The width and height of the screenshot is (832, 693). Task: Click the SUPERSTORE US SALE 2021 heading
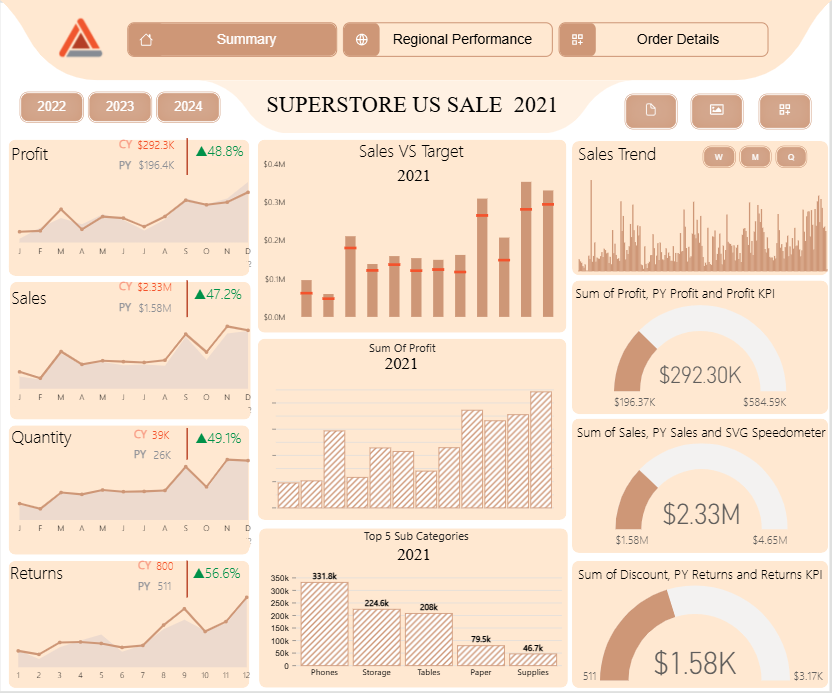pyautogui.click(x=412, y=105)
